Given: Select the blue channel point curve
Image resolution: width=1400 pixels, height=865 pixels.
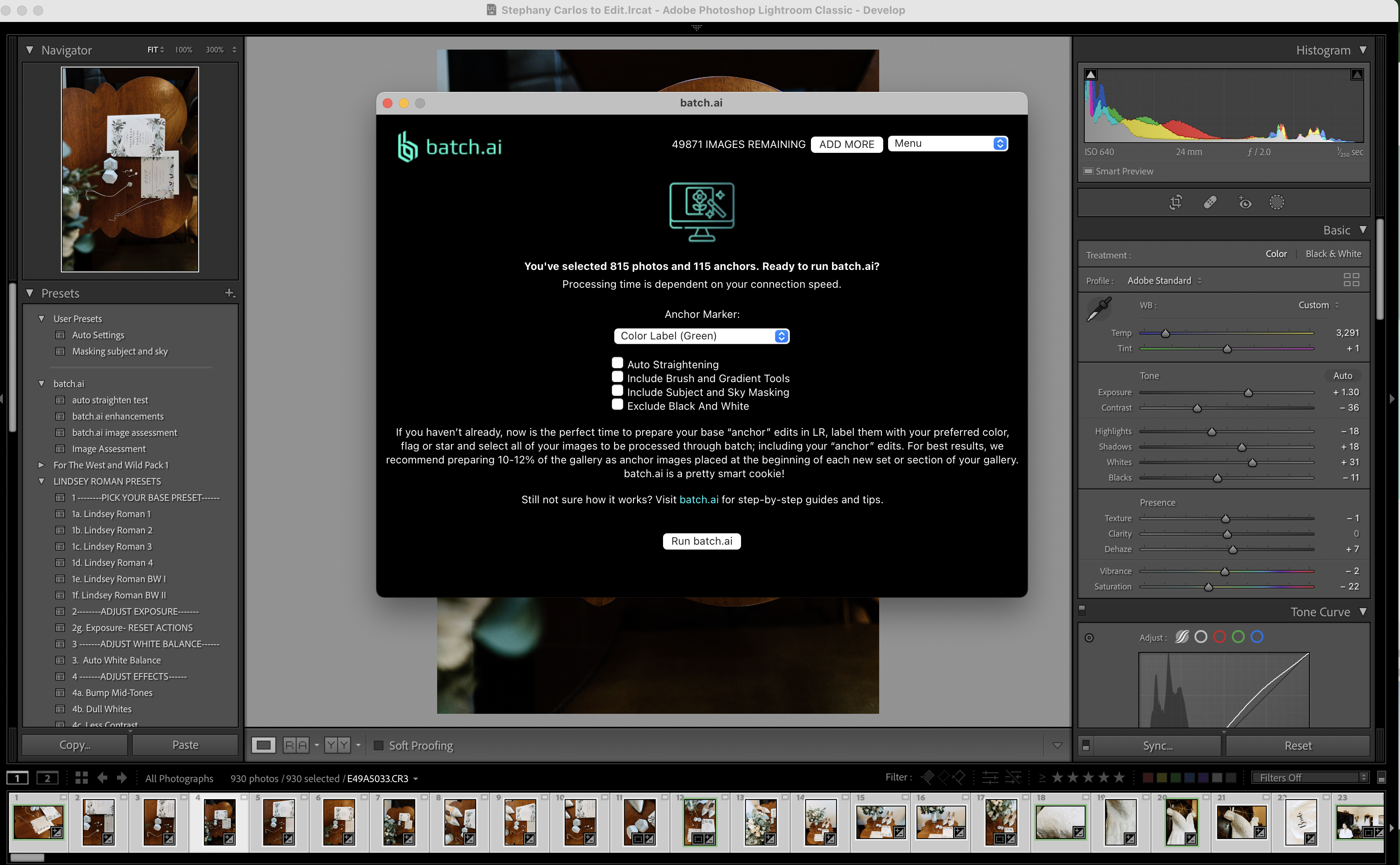Looking at the screenshot, I should tap(1257, 637).
